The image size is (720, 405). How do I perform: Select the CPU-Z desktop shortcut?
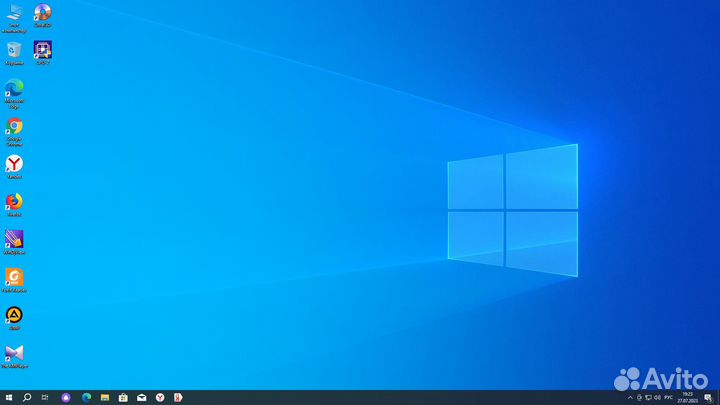43,53
